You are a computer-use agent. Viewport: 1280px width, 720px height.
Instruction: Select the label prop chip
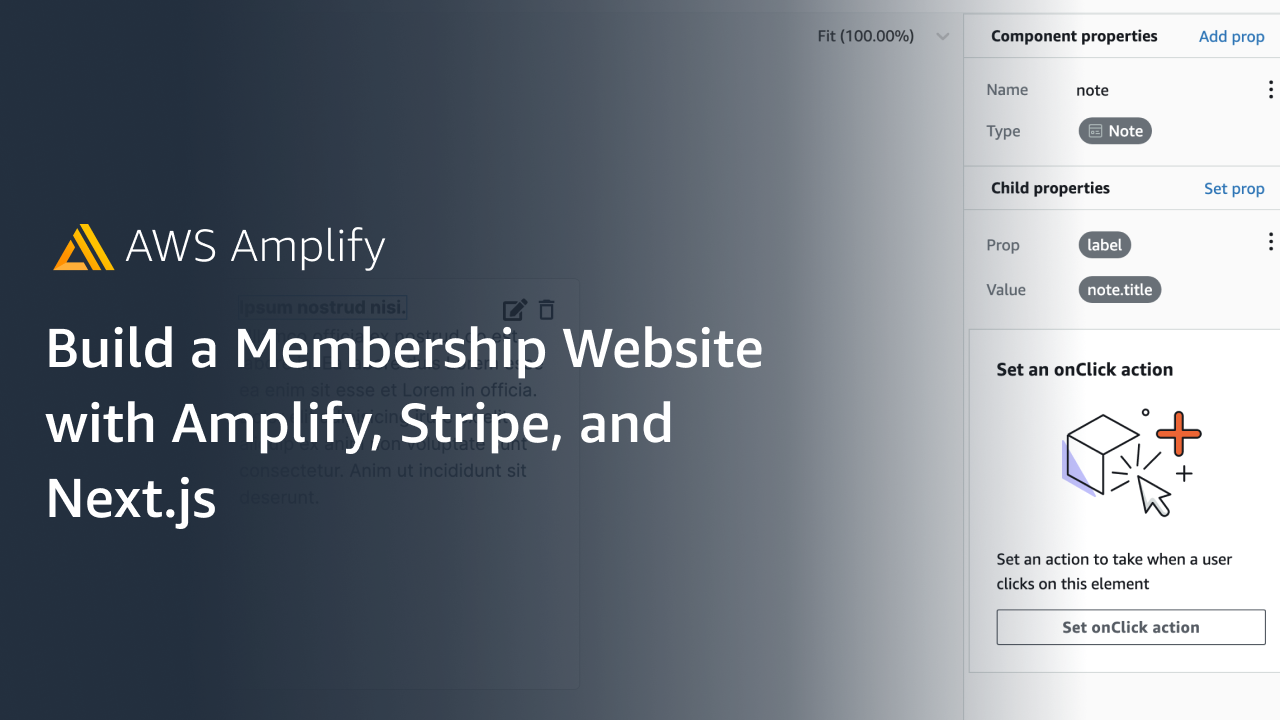1104,245
